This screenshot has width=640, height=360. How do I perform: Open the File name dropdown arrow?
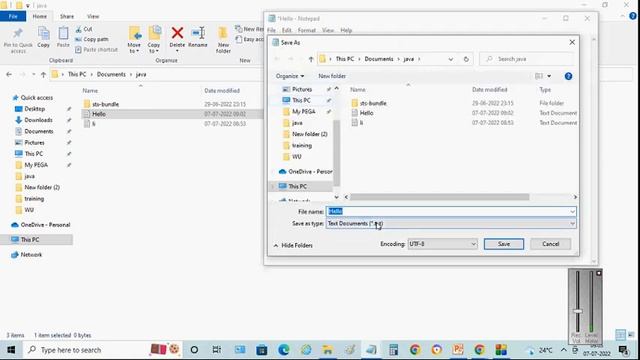pyautogui.click(x=572, y=211)
